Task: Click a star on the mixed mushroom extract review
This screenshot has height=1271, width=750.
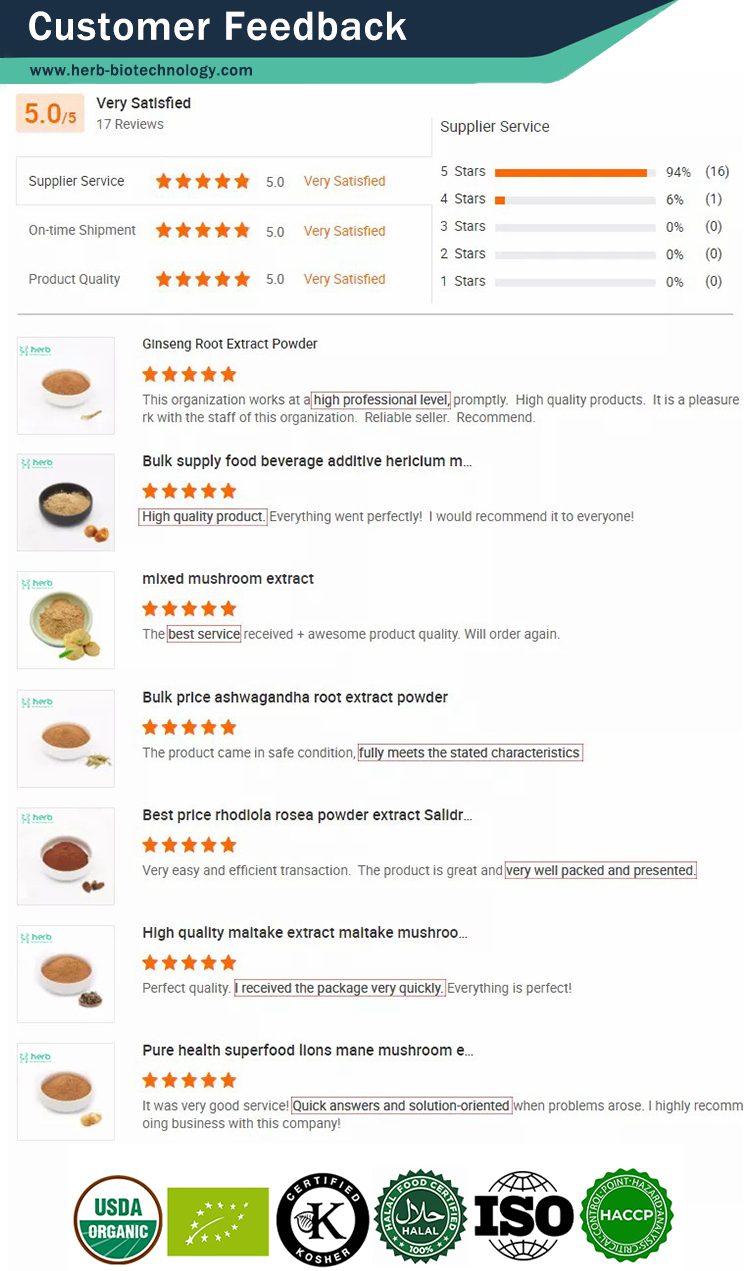Action: coord(189,608)
